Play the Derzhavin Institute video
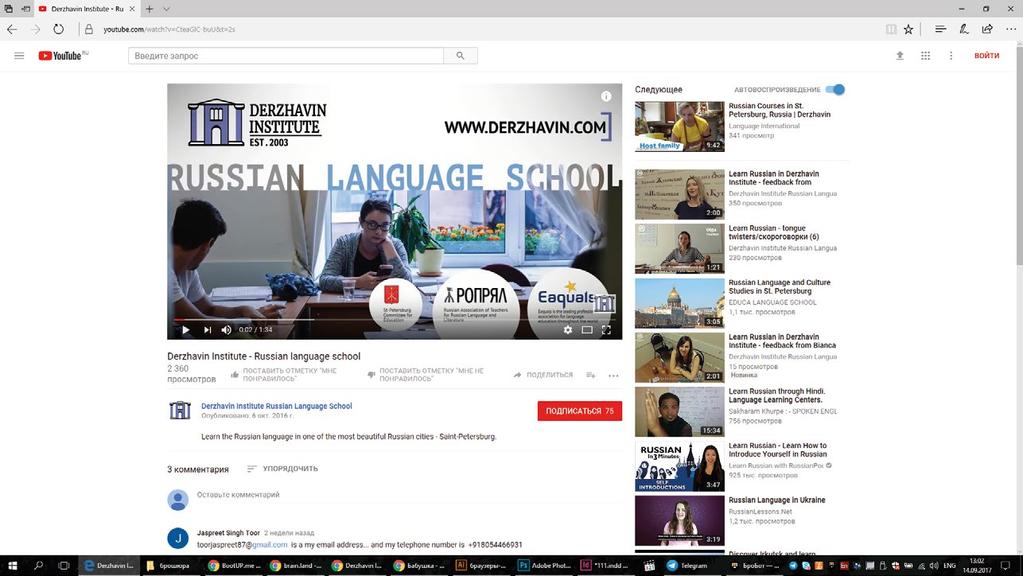Viewport: 1023px width, 576px height. pyautogui.click(x=186, y=330)
